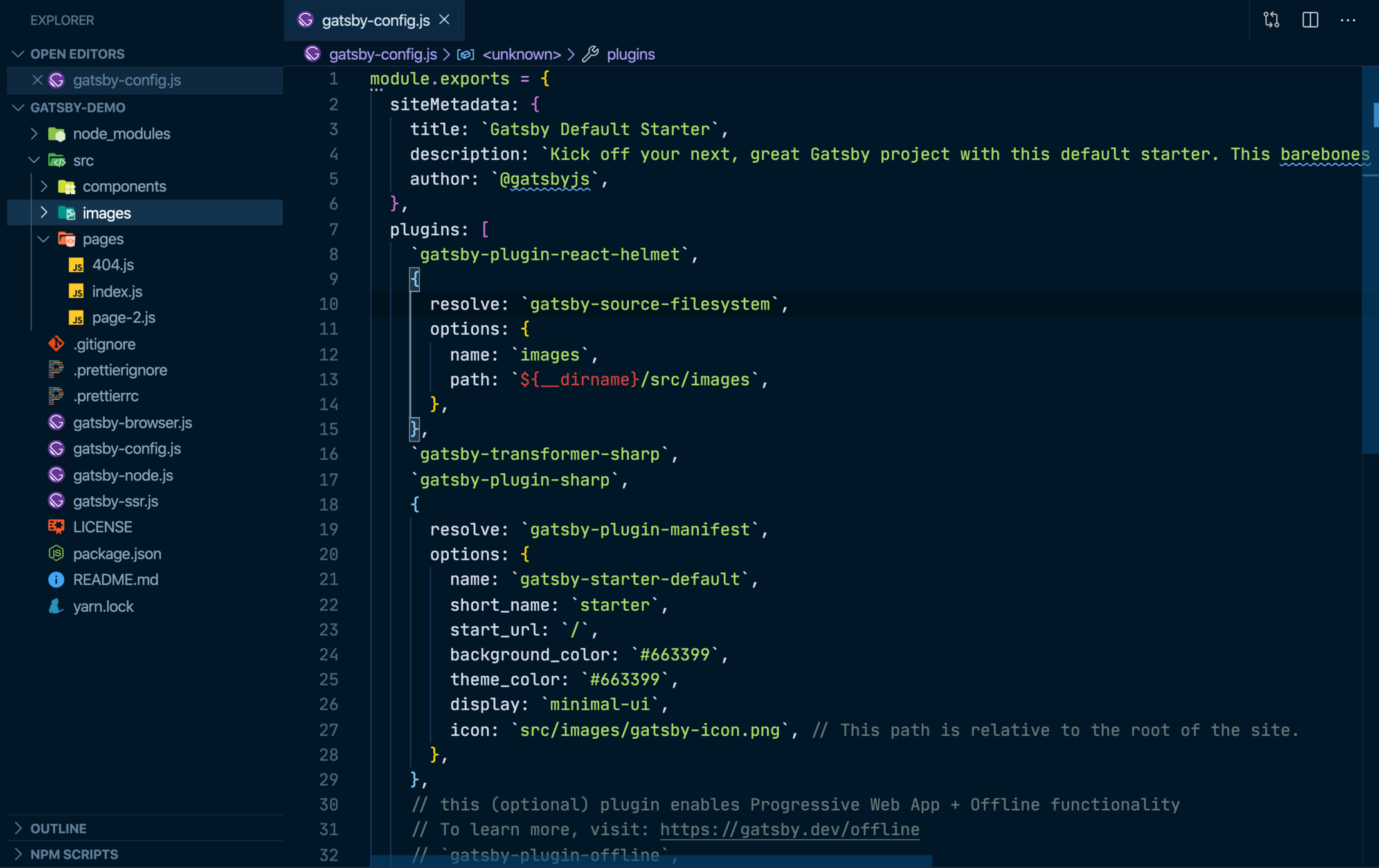Screen dimensions: 1379x868
Task: Open README.md from the explorer
Action: point(115,579)
